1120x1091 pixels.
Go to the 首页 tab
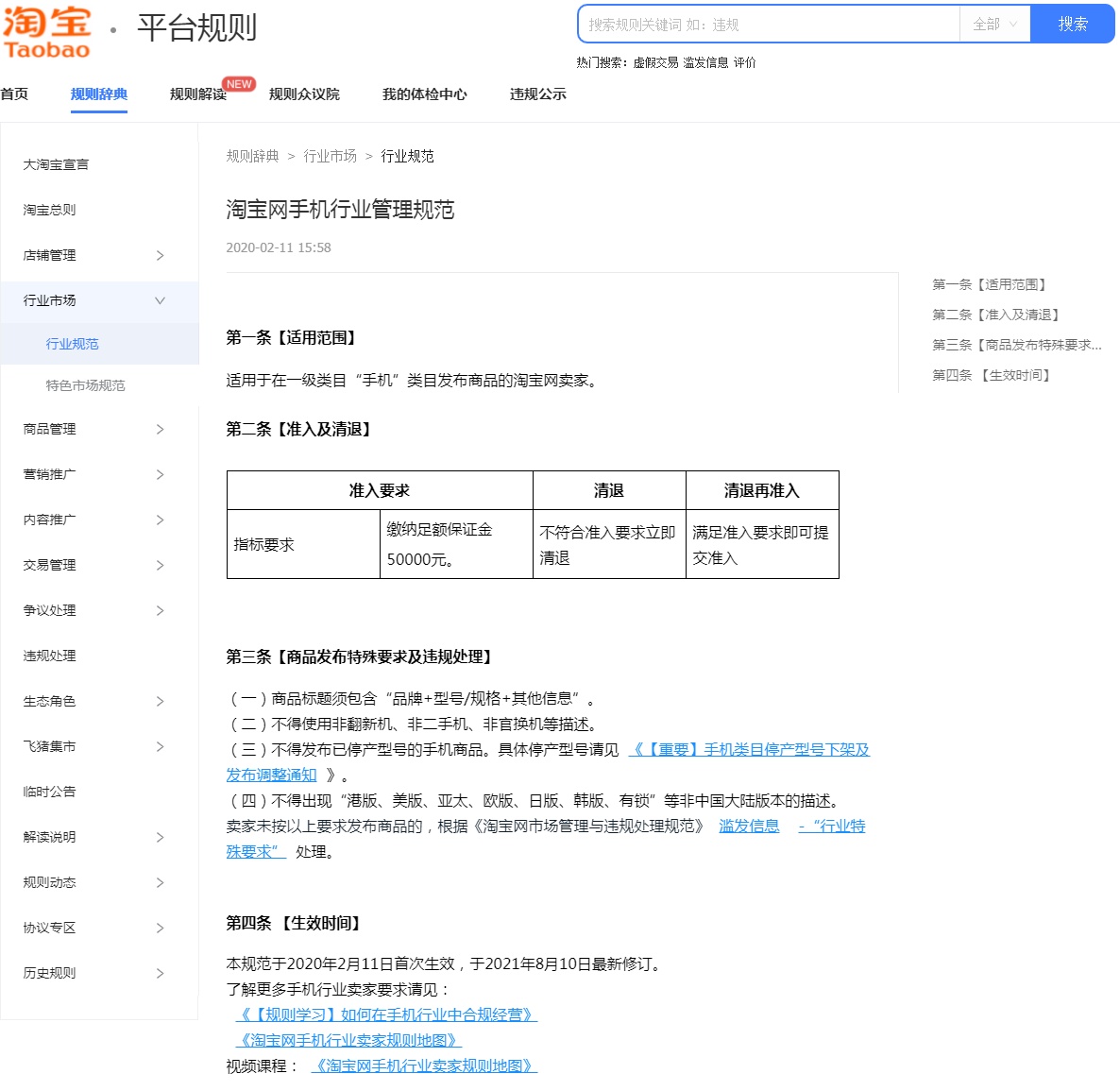click(14, 94)
